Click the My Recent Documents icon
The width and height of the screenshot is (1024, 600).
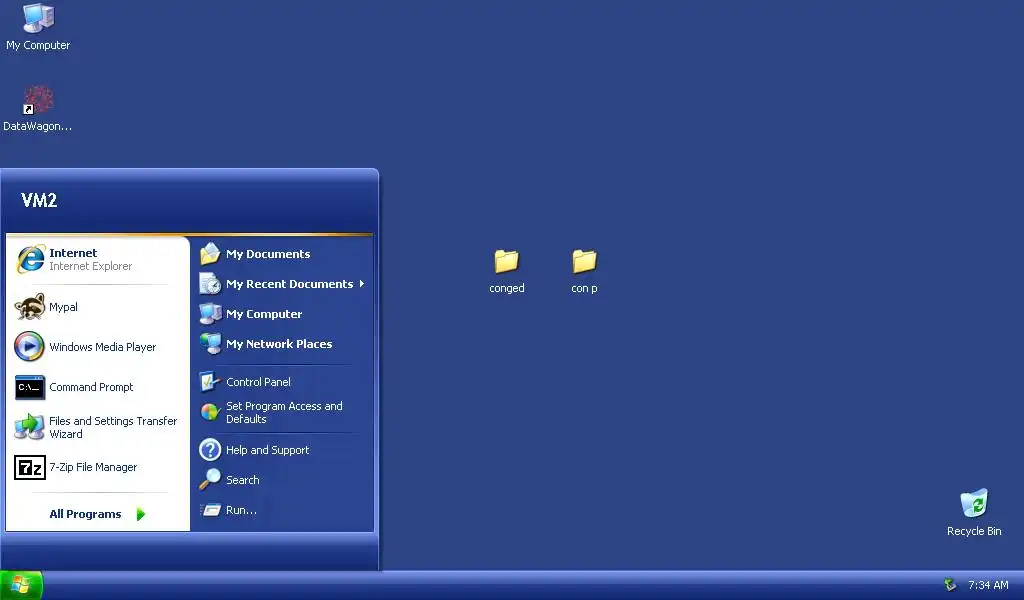tap(210, 284)
